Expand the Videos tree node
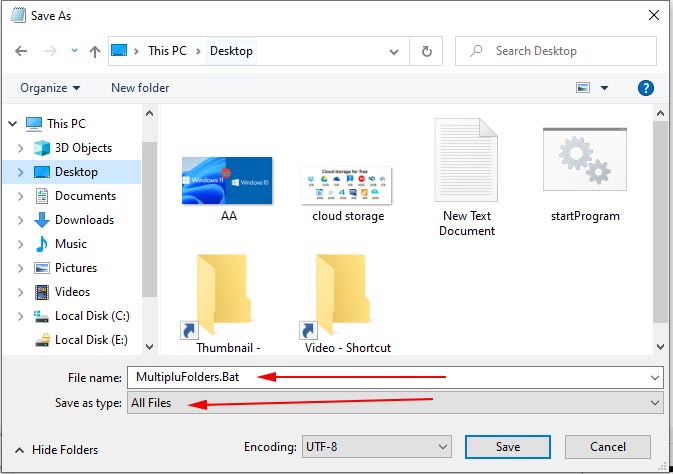This screenshot has height=474, width=673. (x=20, y=292)
